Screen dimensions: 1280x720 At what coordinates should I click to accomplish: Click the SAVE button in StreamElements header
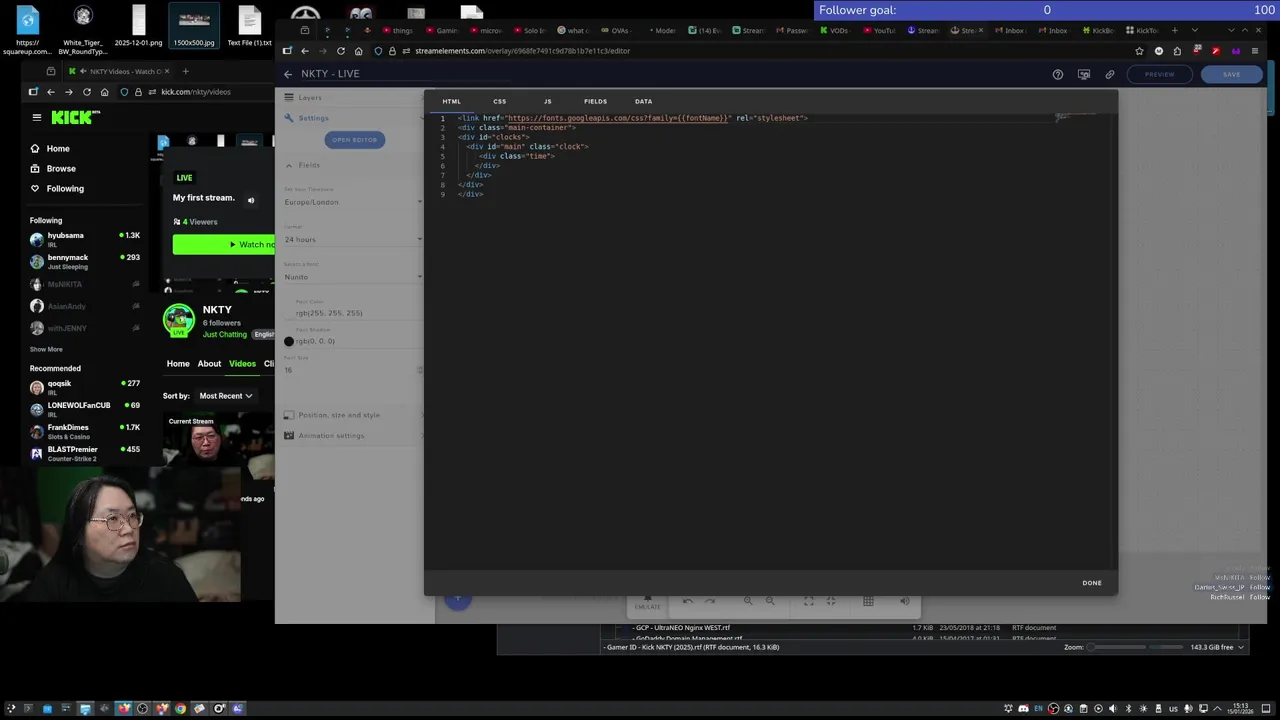pos(1231,74)
